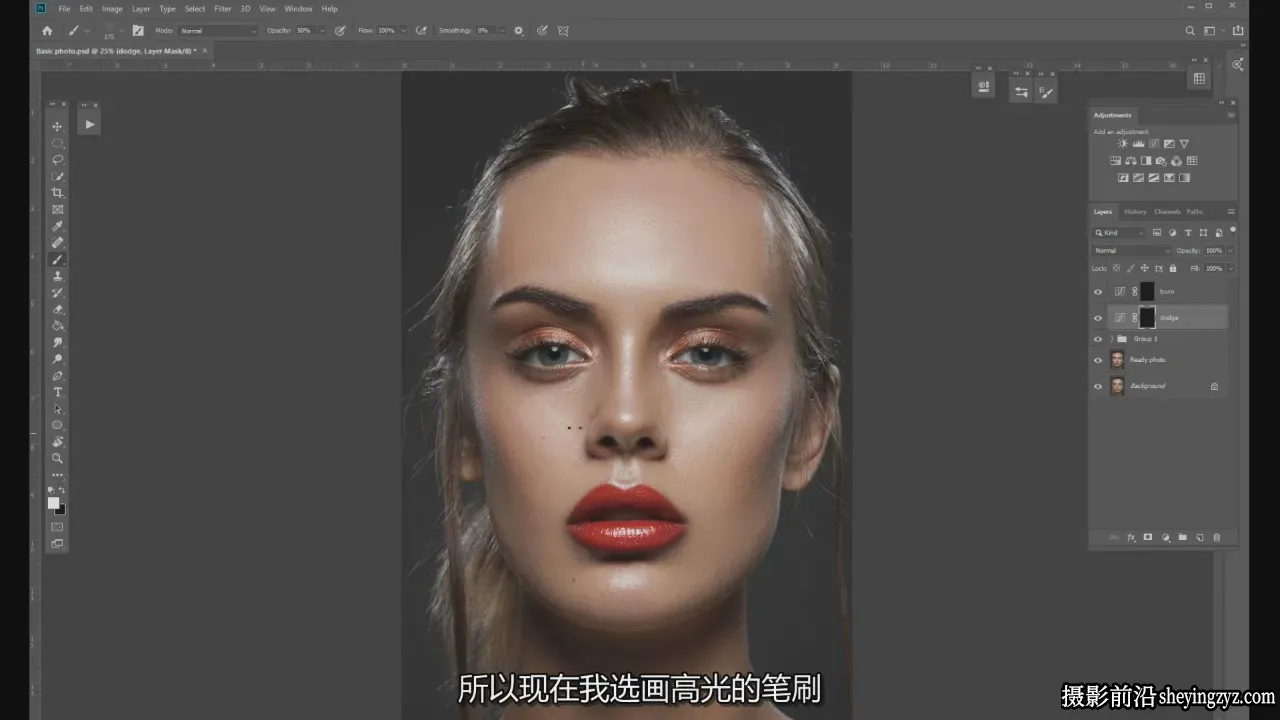Image resolution: width=1280 pixels, height=720 pixels.
Task: Select the Lasso tool
Action: tap(57, 159)
